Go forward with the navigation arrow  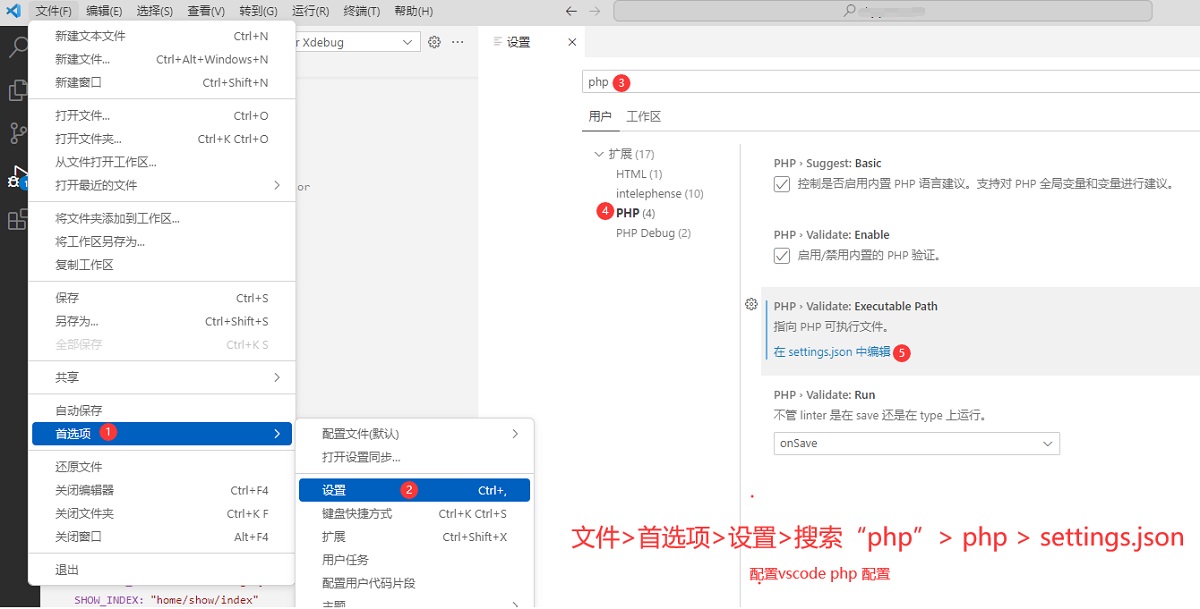coord(596,11)
